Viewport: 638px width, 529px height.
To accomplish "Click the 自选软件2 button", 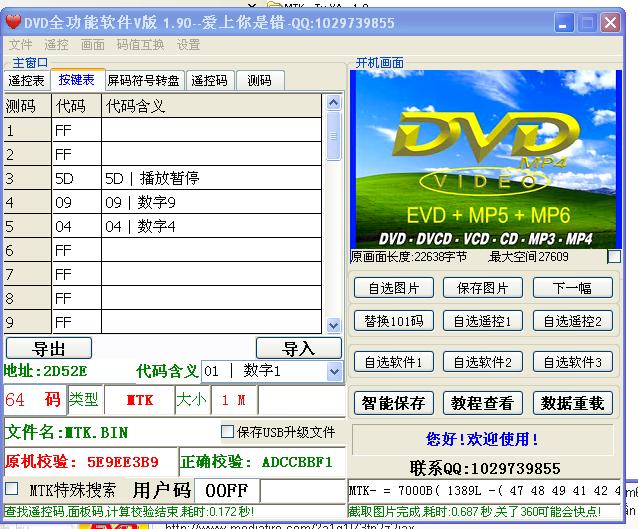I will pyautogui.click(x=483, y=362).
